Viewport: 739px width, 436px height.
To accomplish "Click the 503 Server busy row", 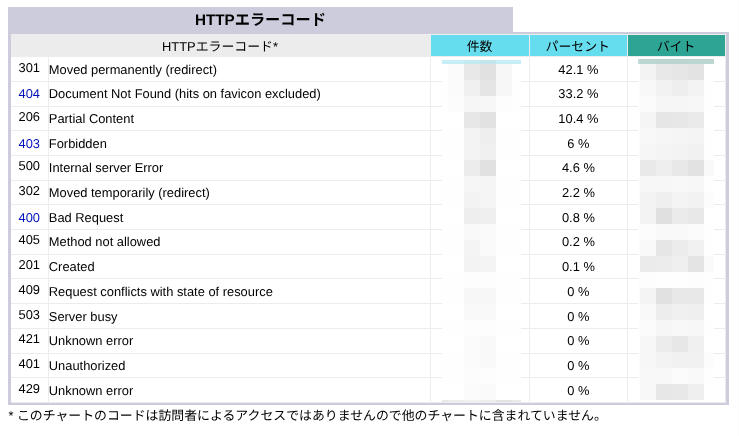I will click(368, 316).
